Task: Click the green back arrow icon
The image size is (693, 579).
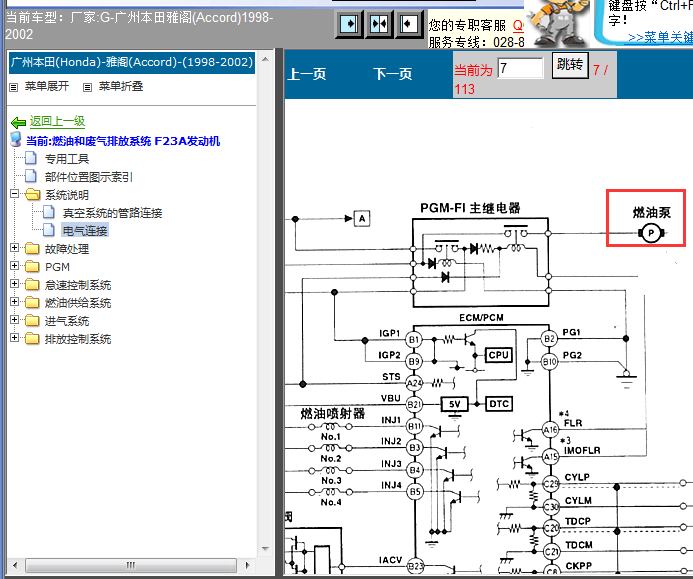Action: click(x=18, y=122)
